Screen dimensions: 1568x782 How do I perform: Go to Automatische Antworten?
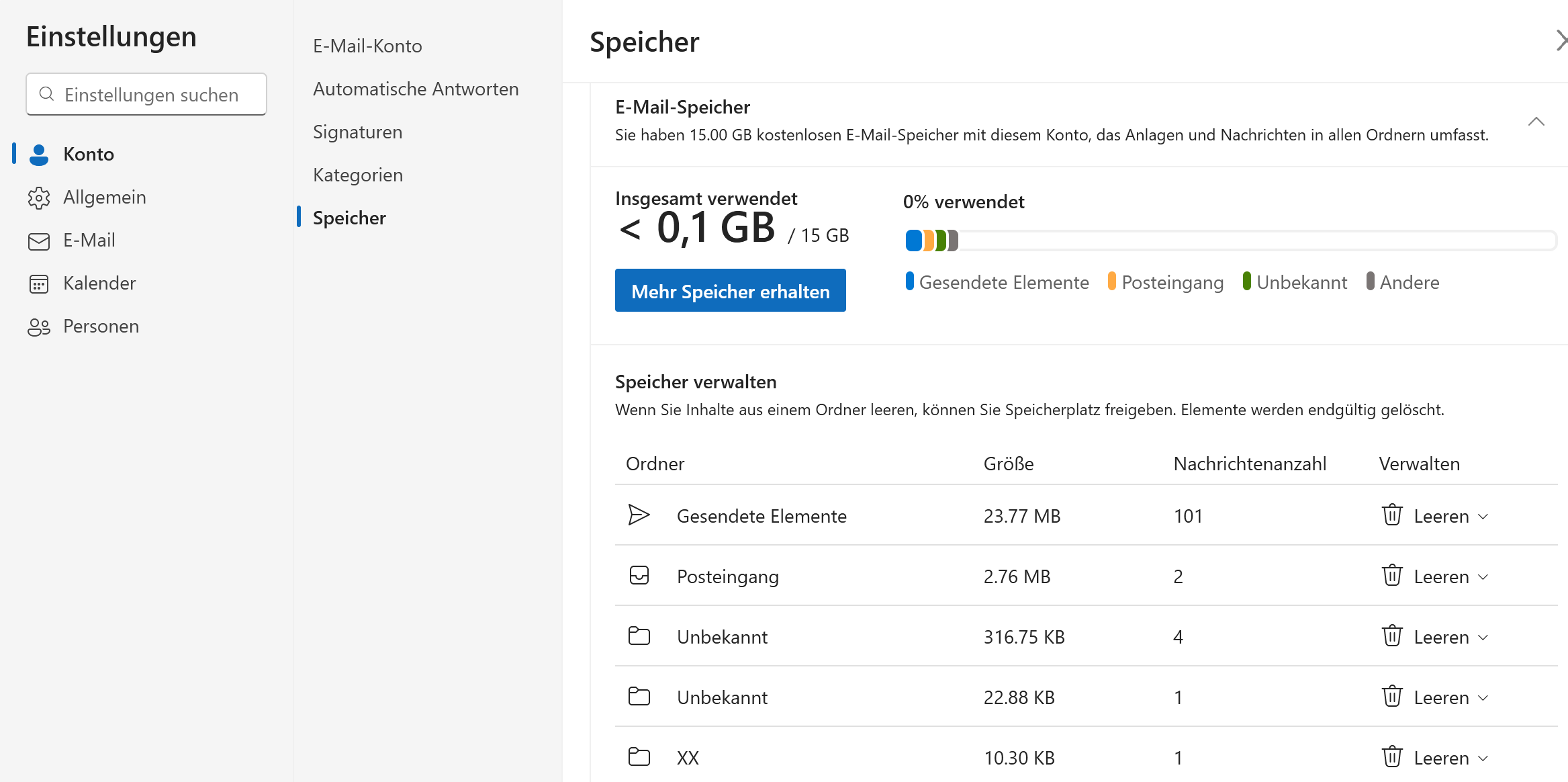pyautogui.click(x=415, y=89)
